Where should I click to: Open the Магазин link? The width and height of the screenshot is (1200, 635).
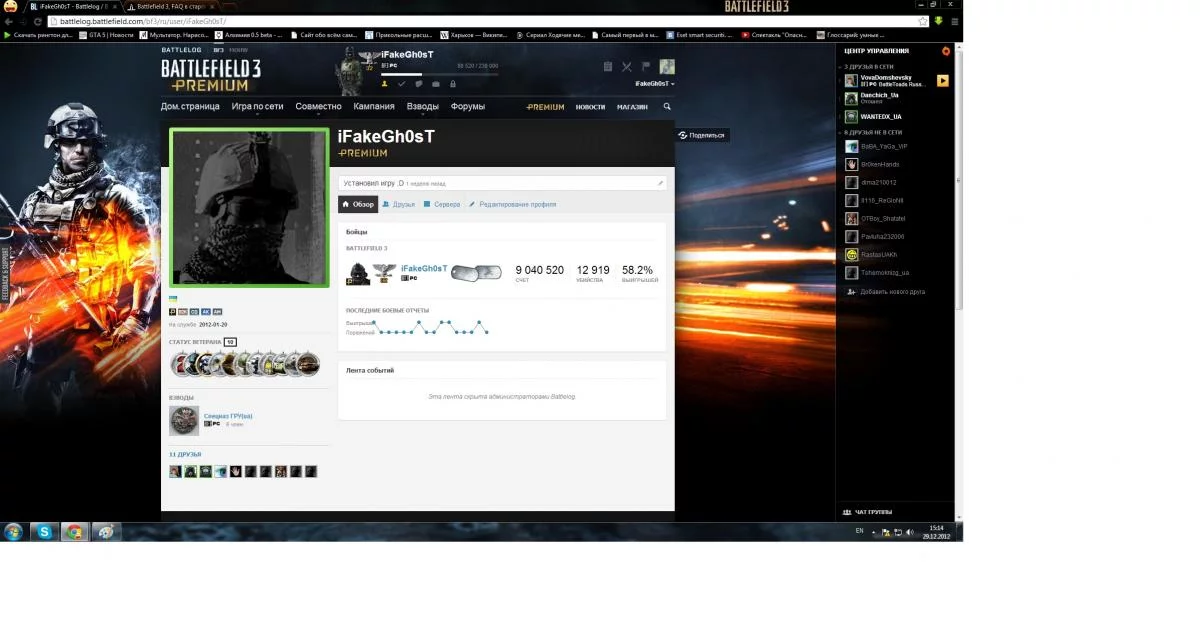[x=632, y=107]
